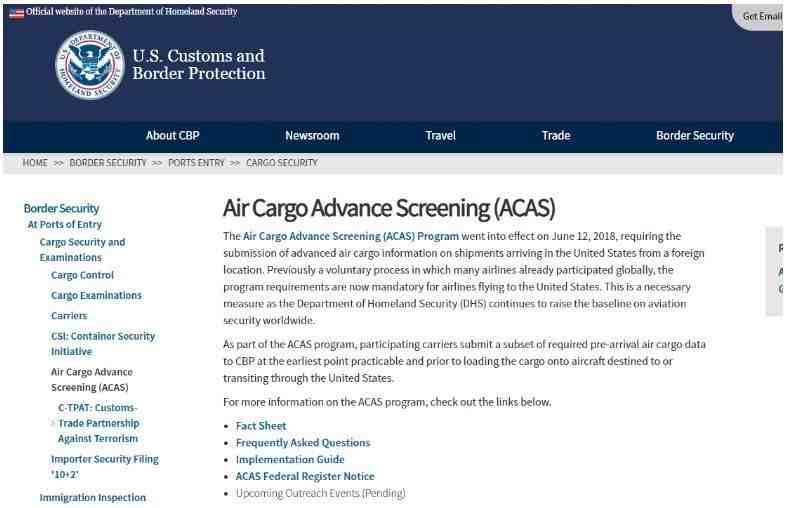Open the Trade menu
Screen dimensions: 787x508
[x=556, y=136]
